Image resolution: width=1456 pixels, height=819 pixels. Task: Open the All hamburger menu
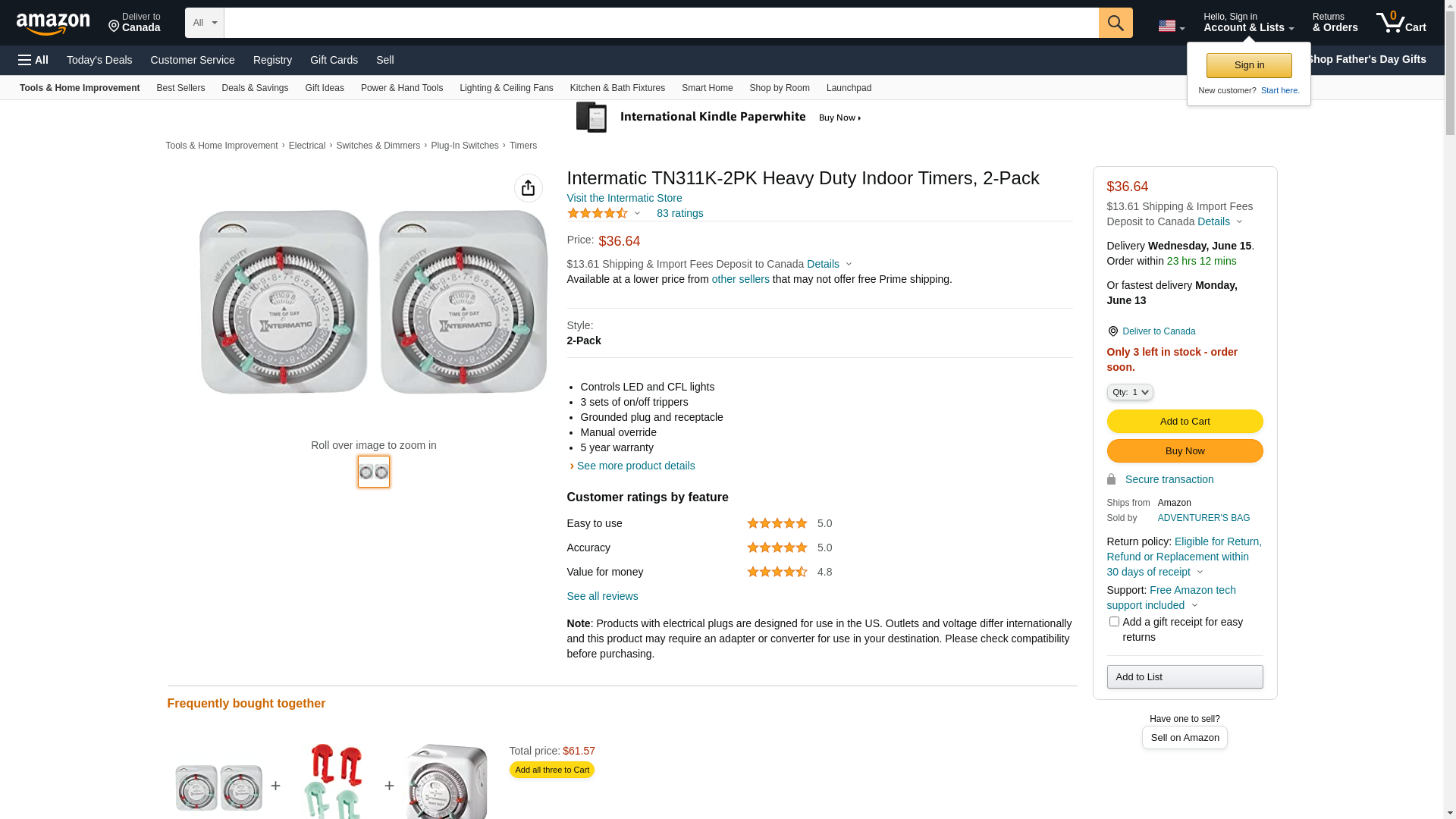33,60
